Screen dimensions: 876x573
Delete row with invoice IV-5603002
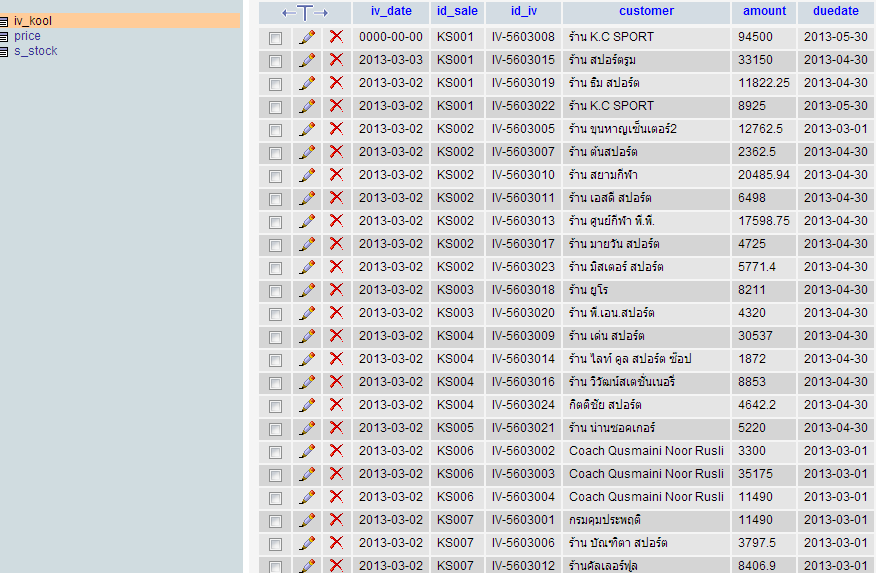point(336,451)
